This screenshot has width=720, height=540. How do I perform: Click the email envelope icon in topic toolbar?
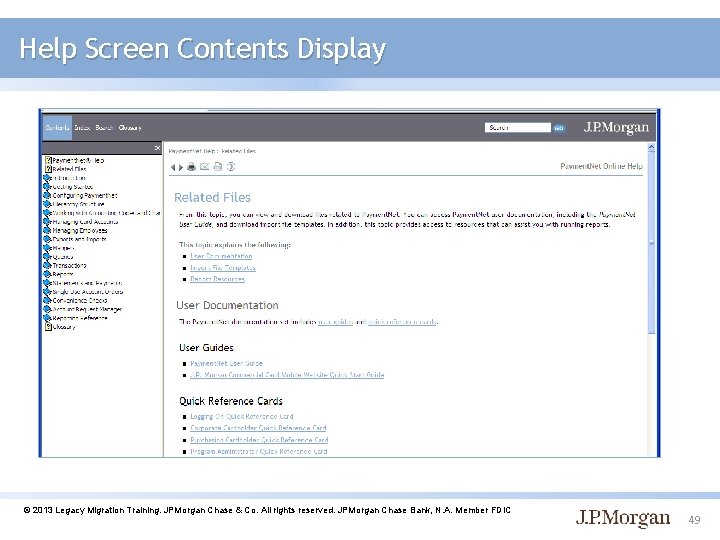(x=204, y=167)
